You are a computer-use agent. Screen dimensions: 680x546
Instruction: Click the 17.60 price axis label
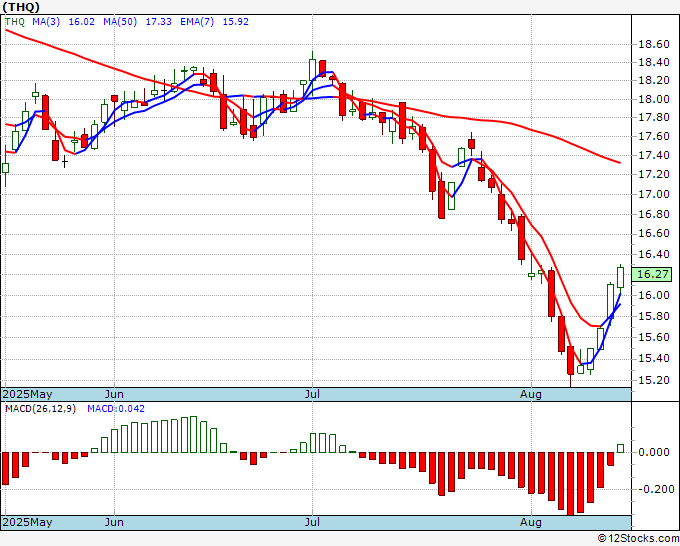click(x=654, y=136)
